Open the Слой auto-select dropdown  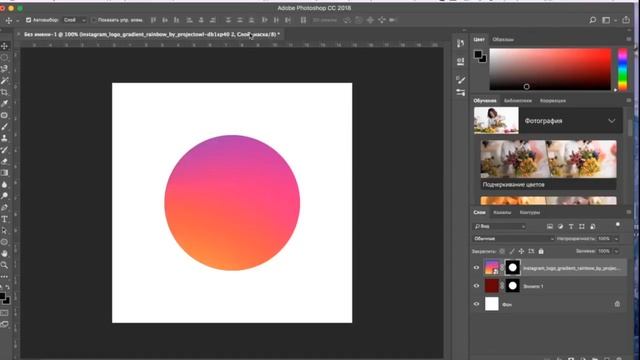click(x=74, y=20)
